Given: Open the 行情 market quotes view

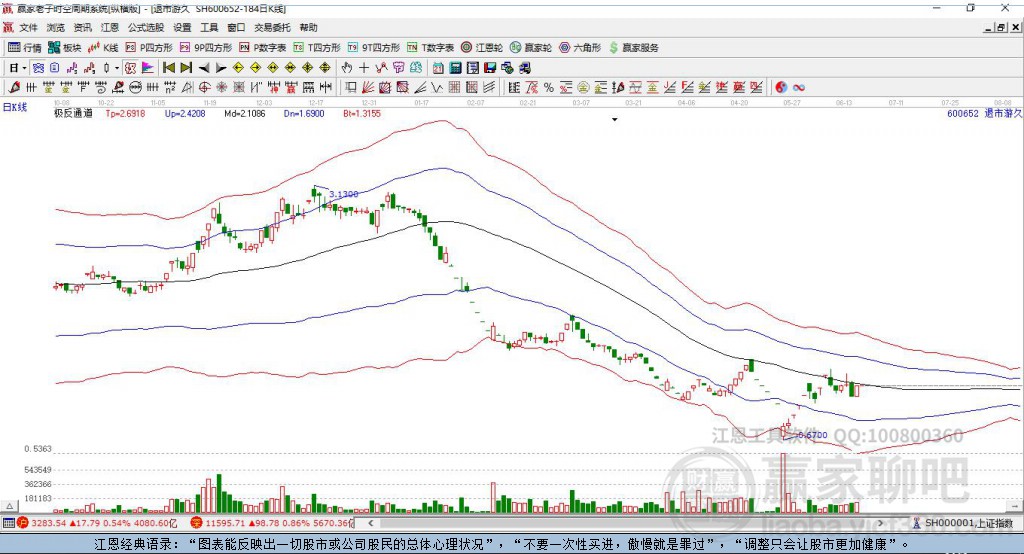Looking at the screenshot, I should click(24, 48).
